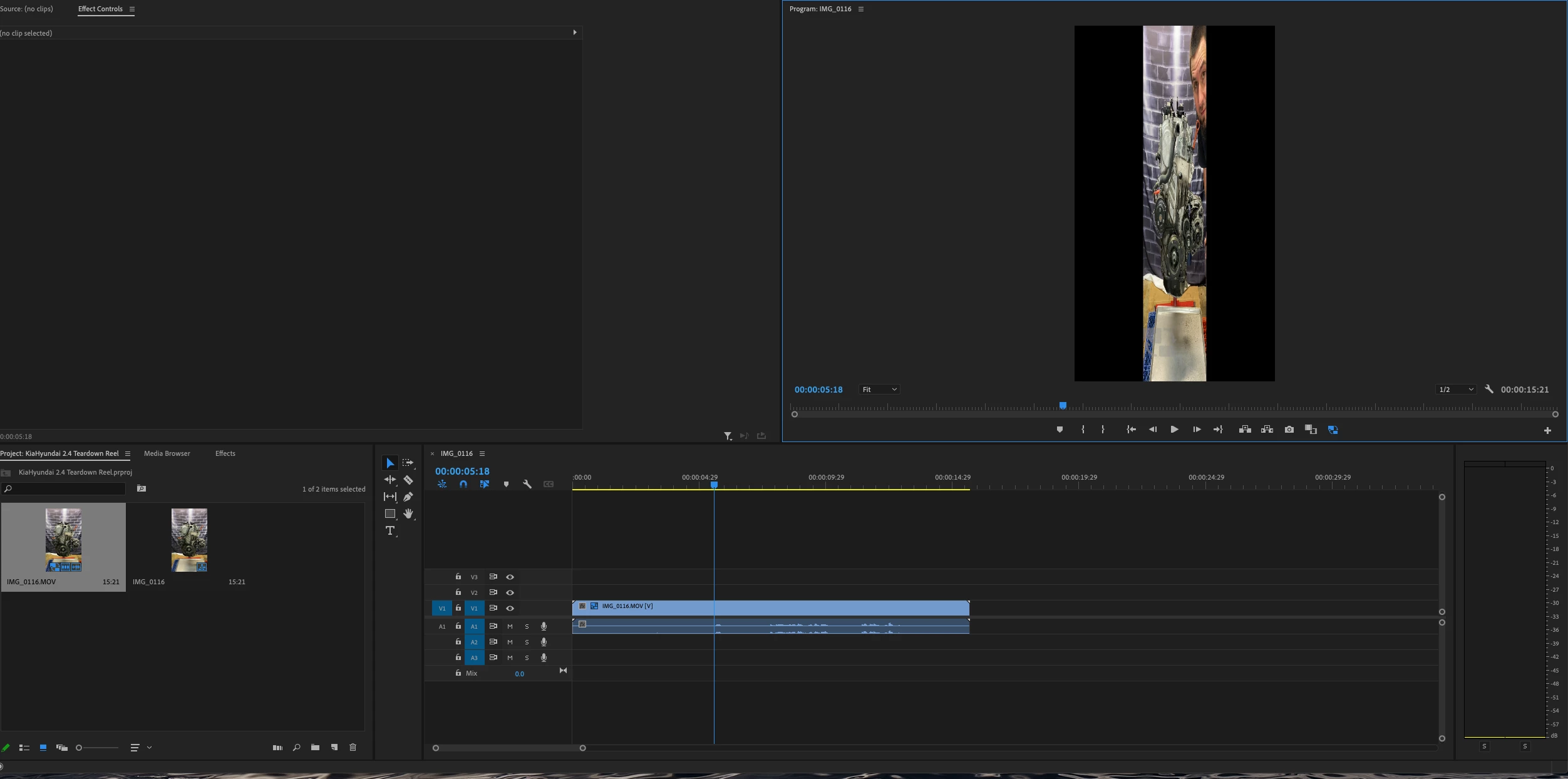The width and height of the screenshot is (1568, 779).
Task: Switch to the Media Browser tab
Action: coord(167,454)
